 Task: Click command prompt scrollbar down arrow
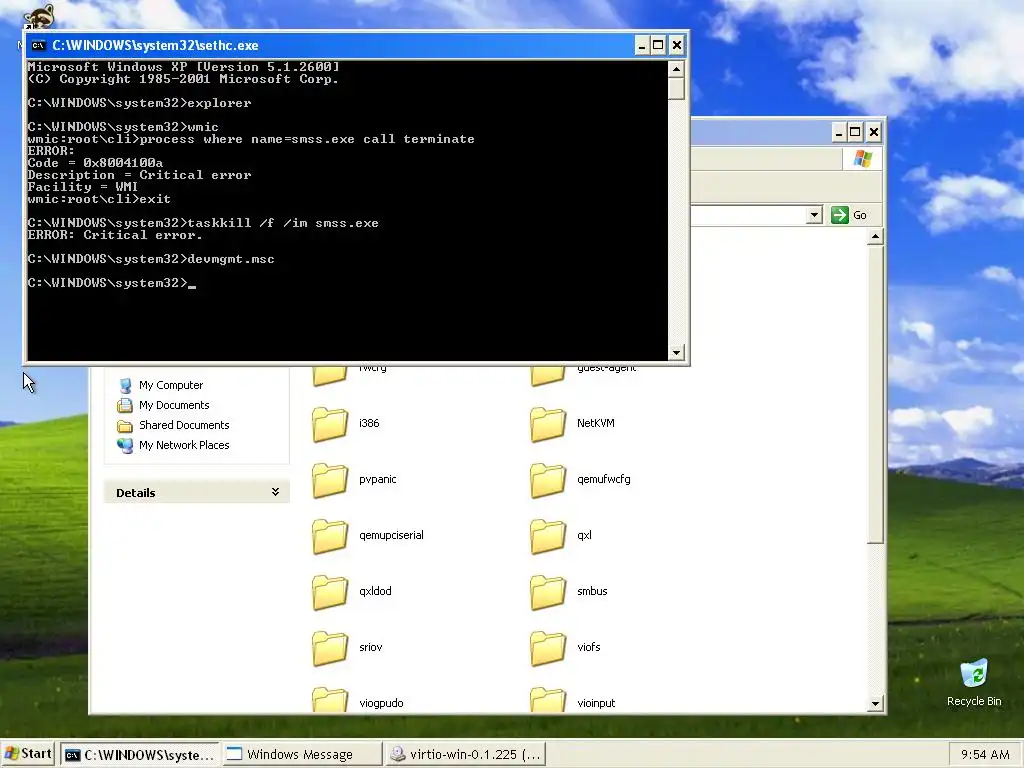coord(677,353)
